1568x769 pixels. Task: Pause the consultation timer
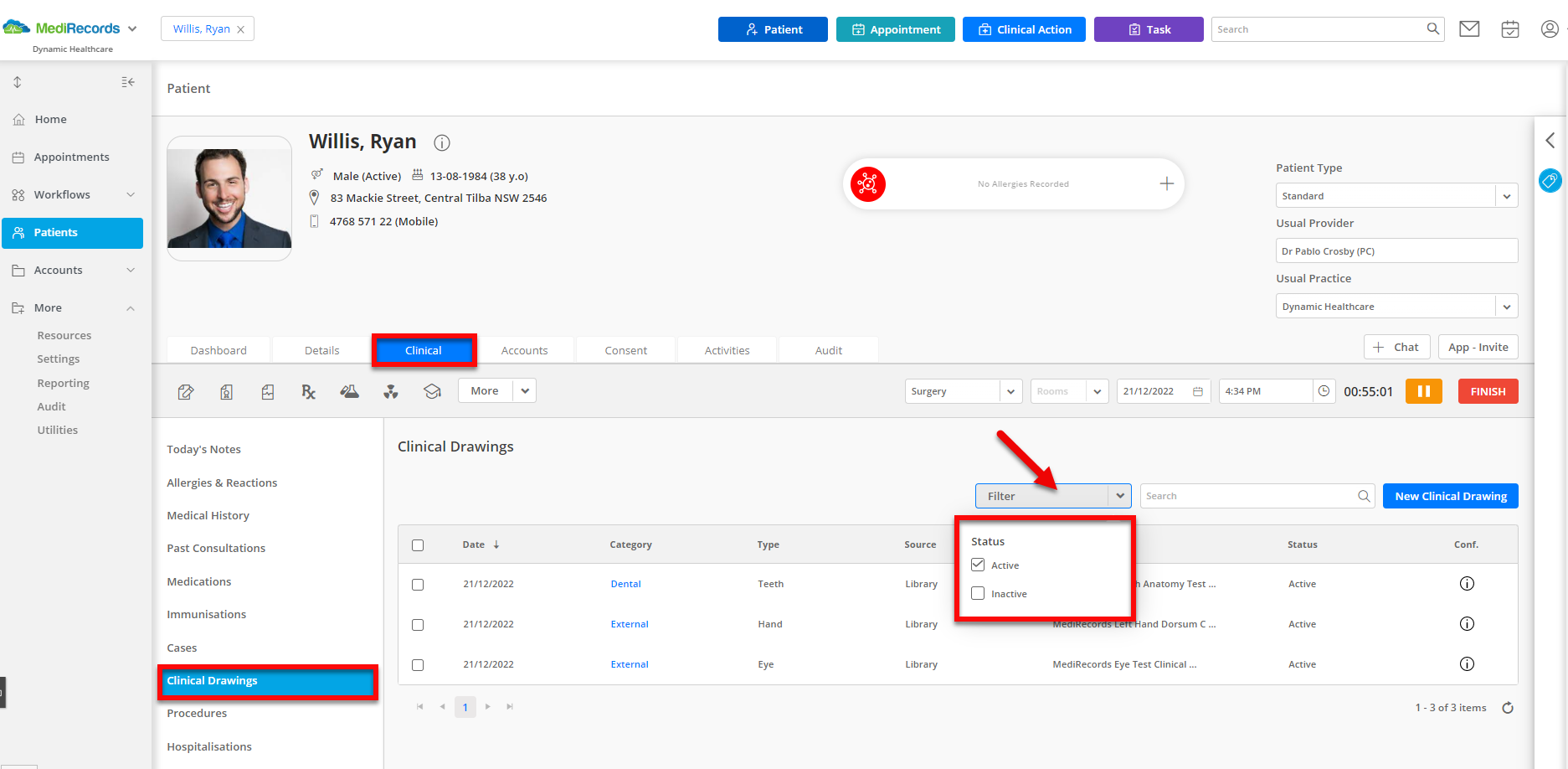tap(1423, 391)
